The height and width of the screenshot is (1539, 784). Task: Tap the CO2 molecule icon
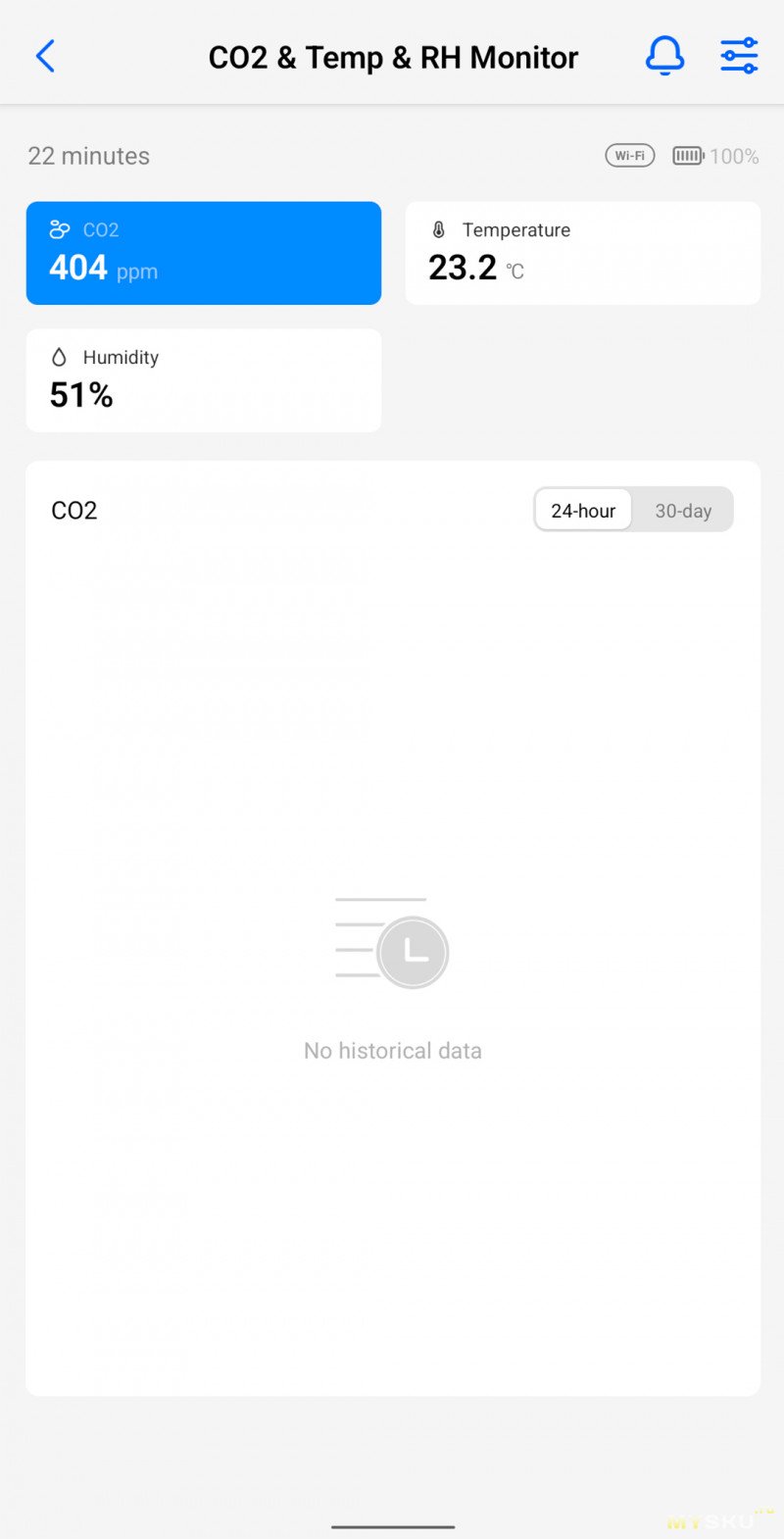point(60,229)
